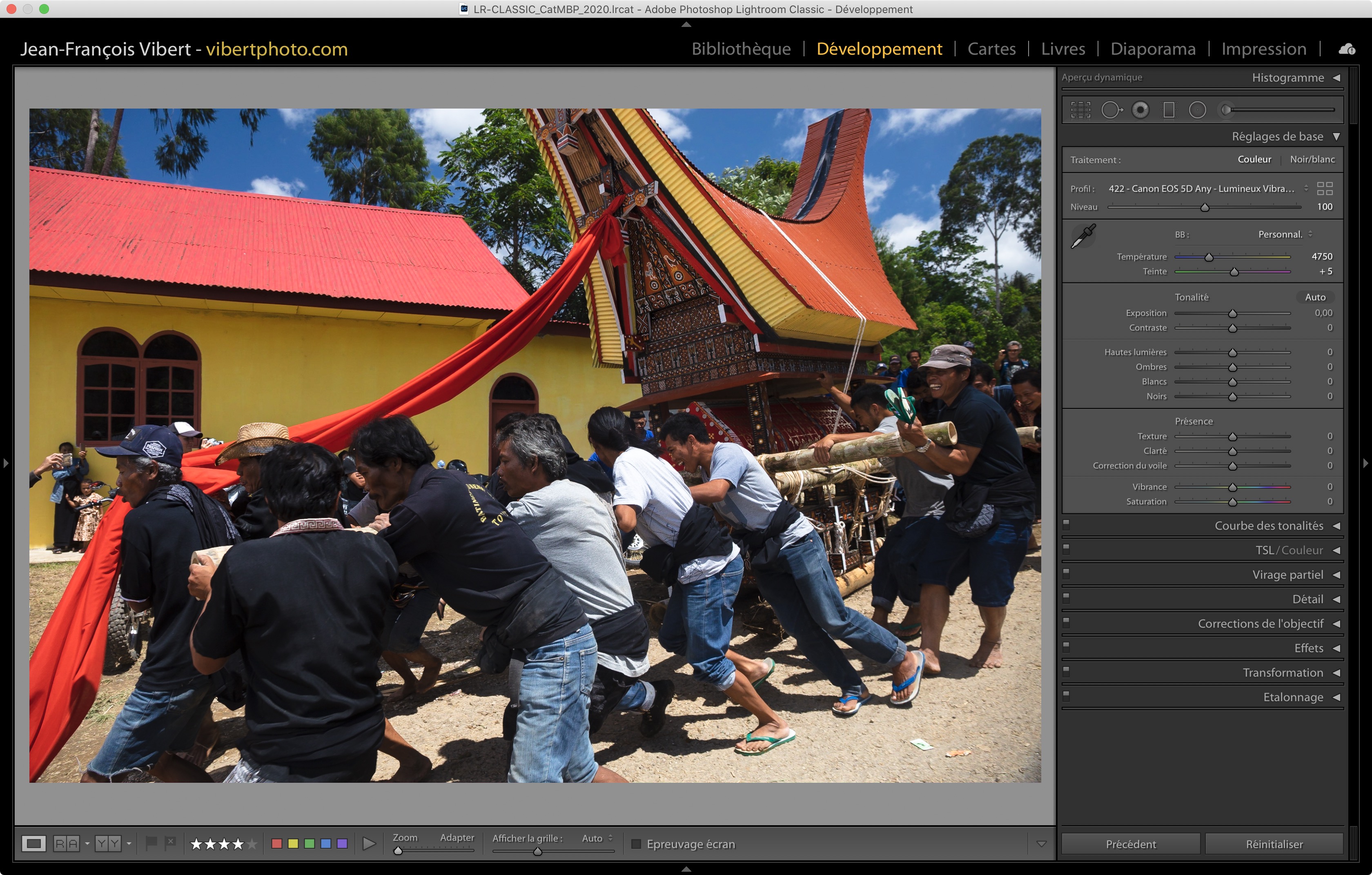The width and height of the screenshot is (1372, 875).
Task: Open the Impression module
Action: [x=1263, y=49]
